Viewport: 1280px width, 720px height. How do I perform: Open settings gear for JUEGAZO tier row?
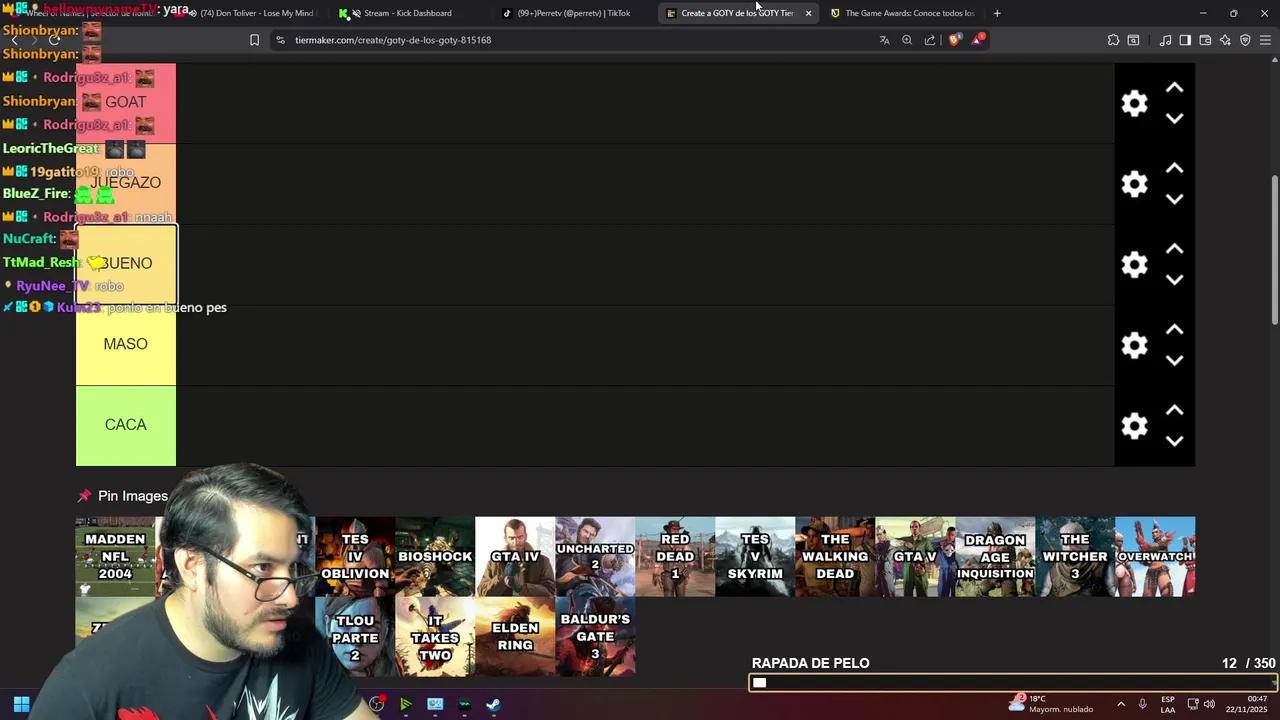(x=1134, y=184)
